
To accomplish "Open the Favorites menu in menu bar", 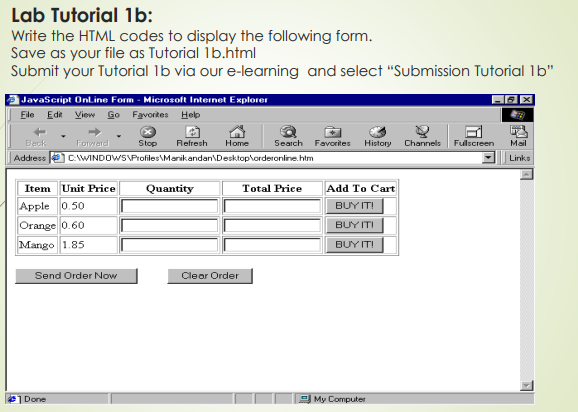I will (x=150, y=115).
